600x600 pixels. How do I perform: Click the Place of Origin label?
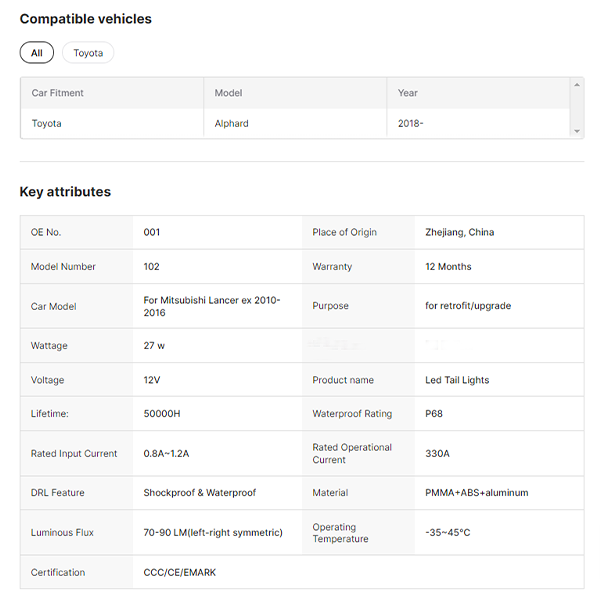pyautogui.click(x=345, y=232)
